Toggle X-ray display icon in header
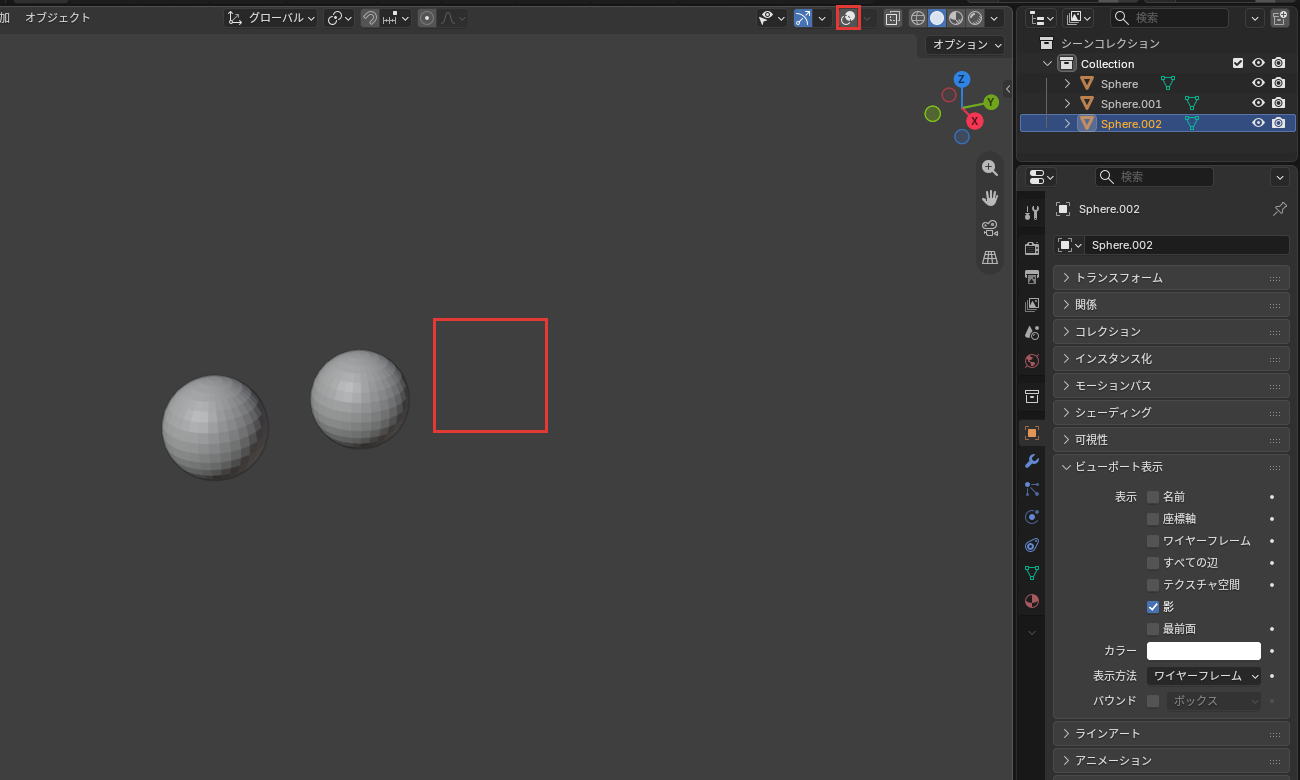 click(892, 18)
